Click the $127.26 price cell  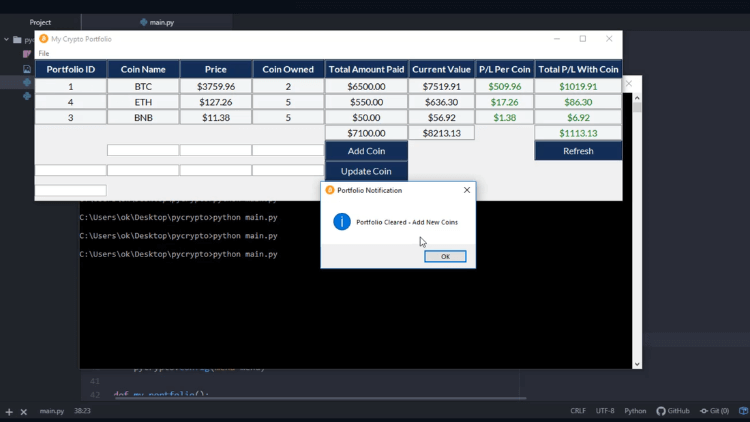216,102
